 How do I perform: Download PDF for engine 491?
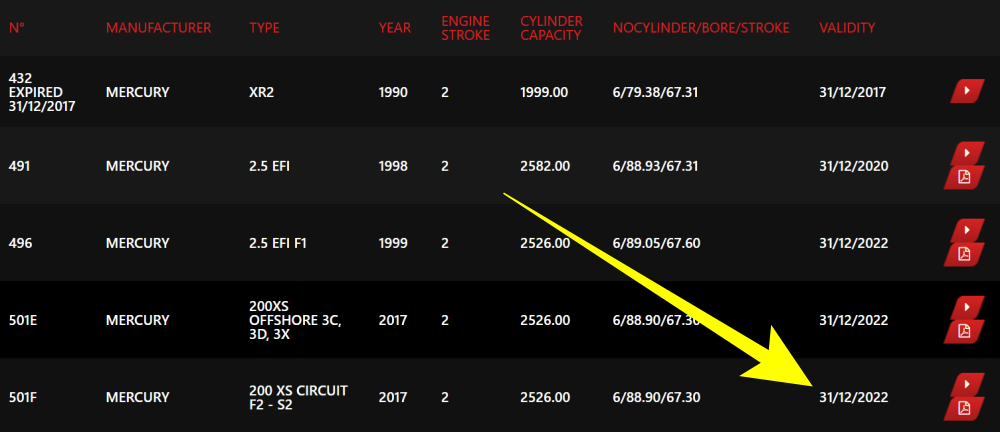(964, 177)
